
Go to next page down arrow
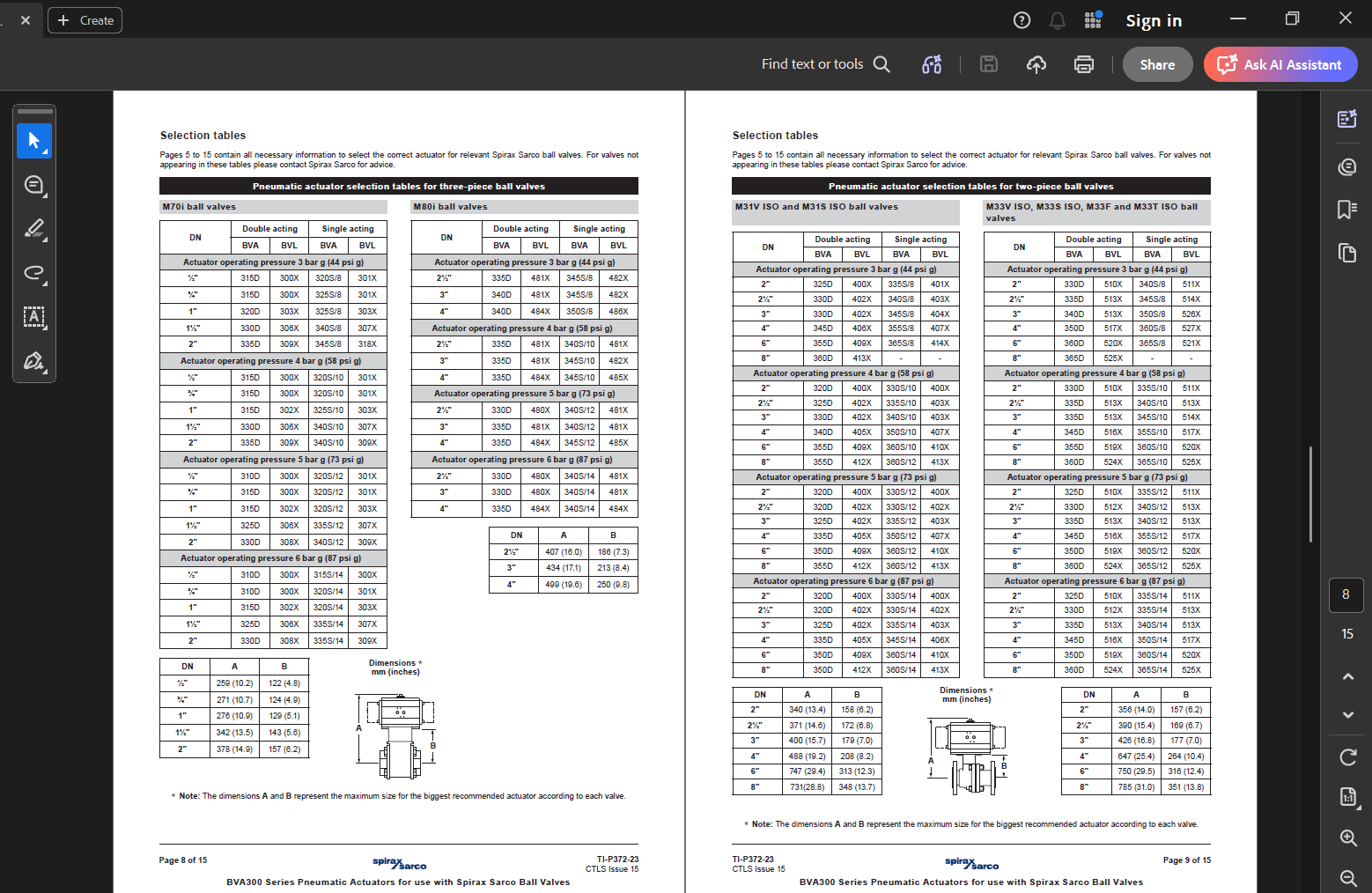1347,715
